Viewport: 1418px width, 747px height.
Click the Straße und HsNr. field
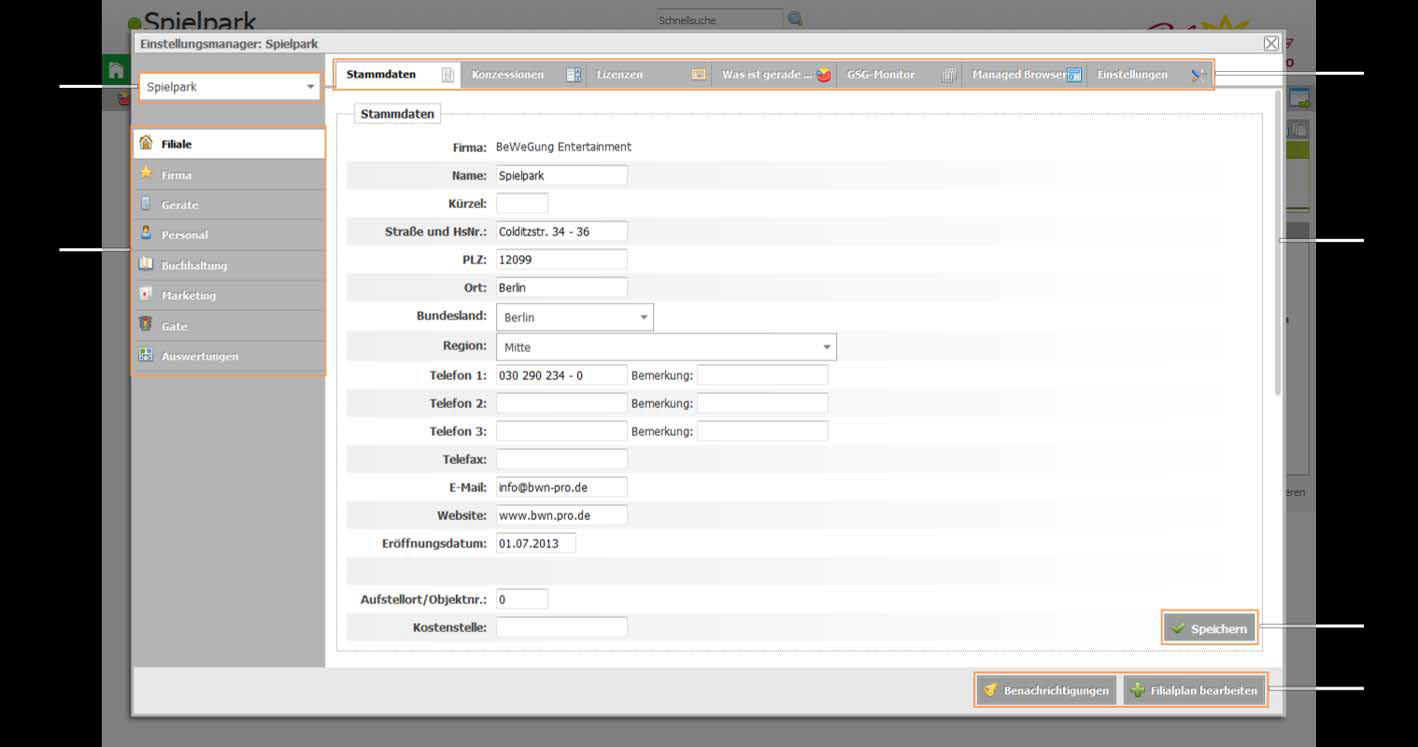[561, 231]
